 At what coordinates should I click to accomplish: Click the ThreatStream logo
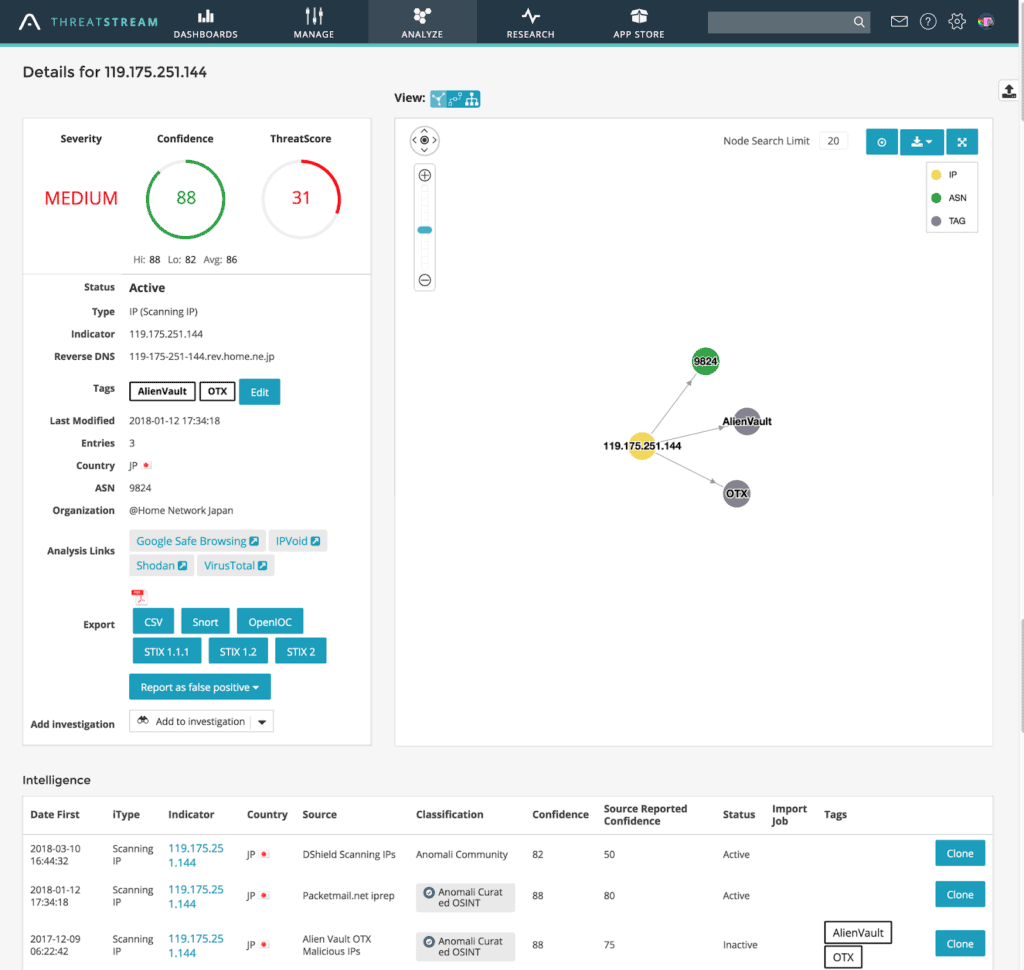(88, 22)
